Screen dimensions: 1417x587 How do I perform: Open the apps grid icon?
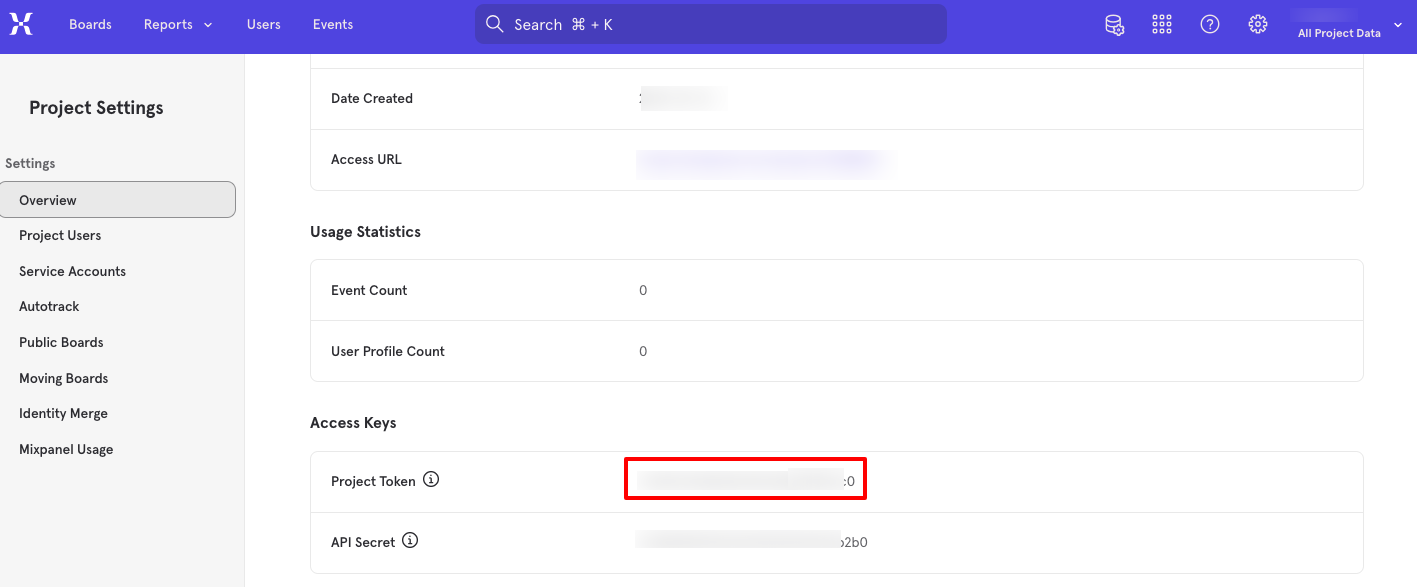[x=1161, y=24]
